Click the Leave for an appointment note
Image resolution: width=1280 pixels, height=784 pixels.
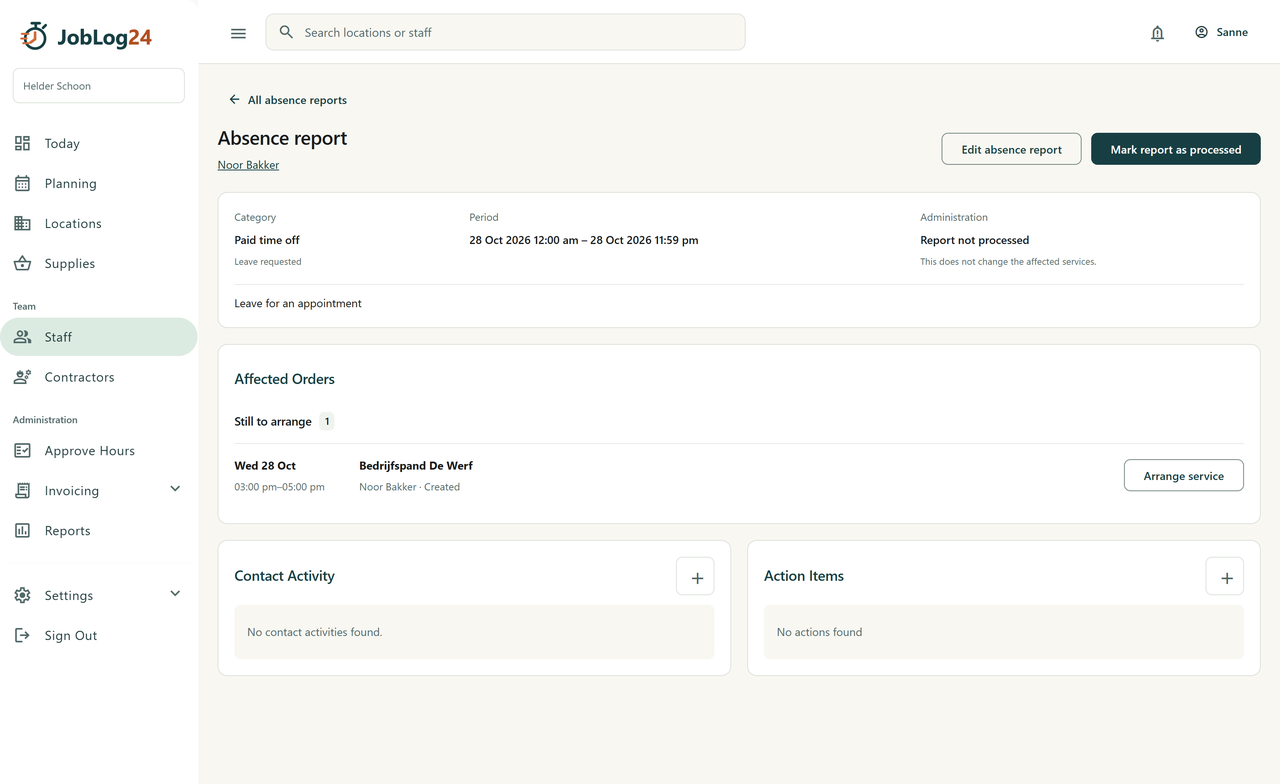298,303
